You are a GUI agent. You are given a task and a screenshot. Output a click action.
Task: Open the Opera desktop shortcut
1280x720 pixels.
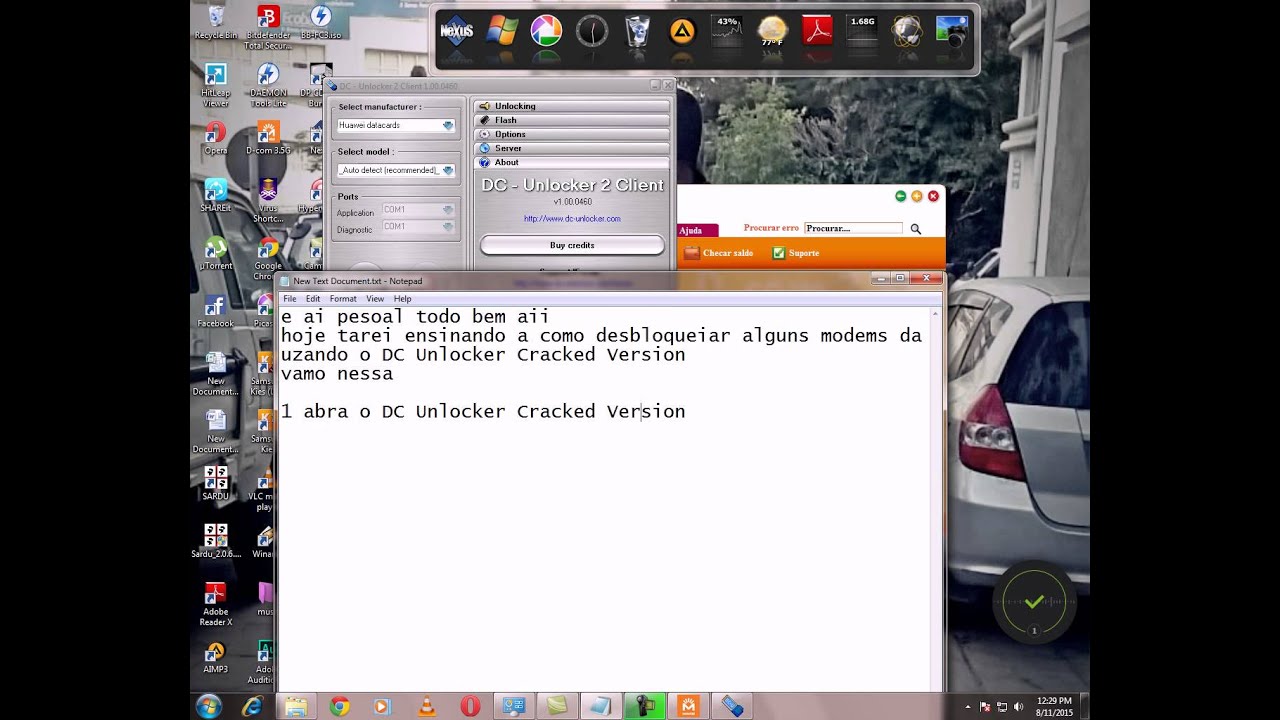pos(215,139)
